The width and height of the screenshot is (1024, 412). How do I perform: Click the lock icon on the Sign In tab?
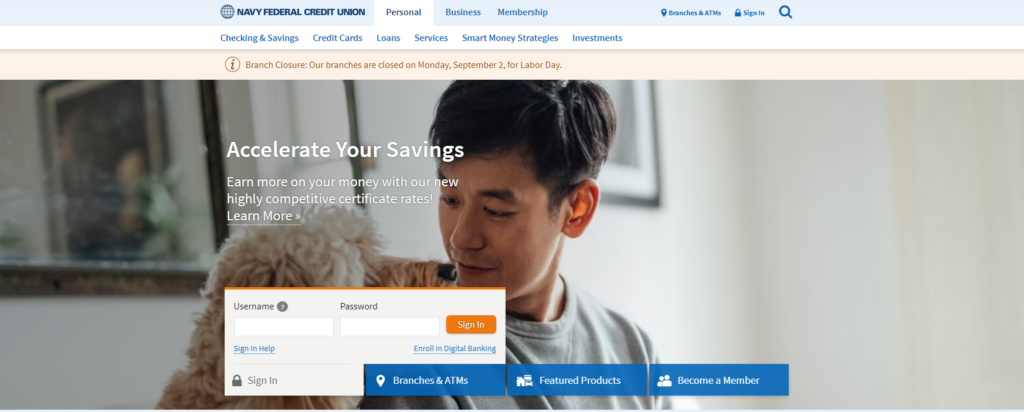coord(237,380)
